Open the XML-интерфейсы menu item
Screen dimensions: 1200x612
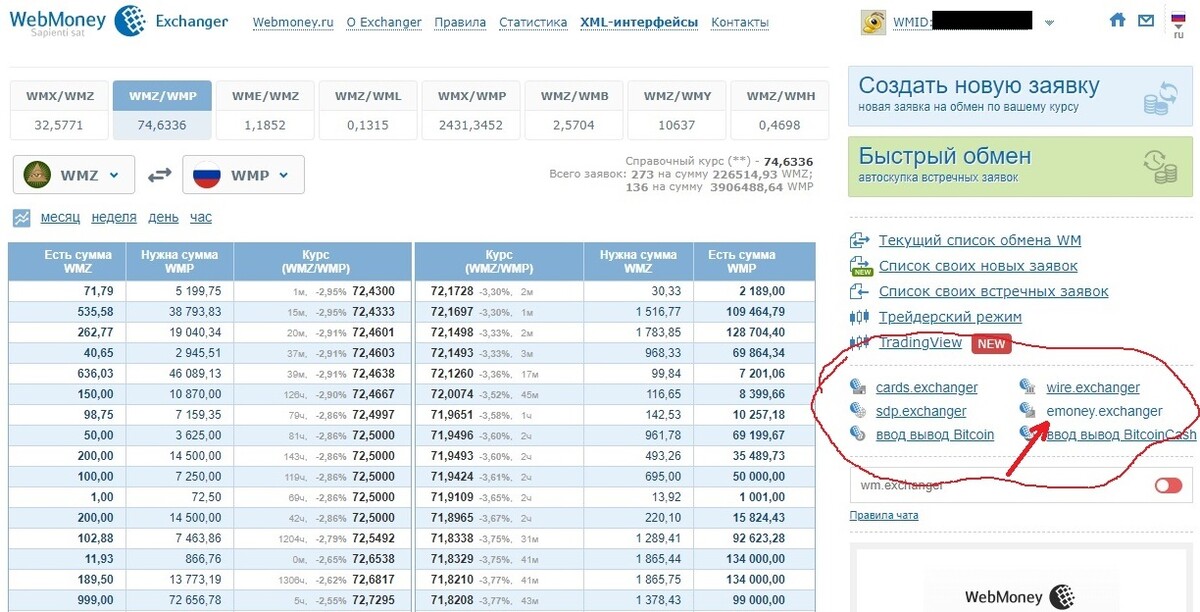point(639,22)
